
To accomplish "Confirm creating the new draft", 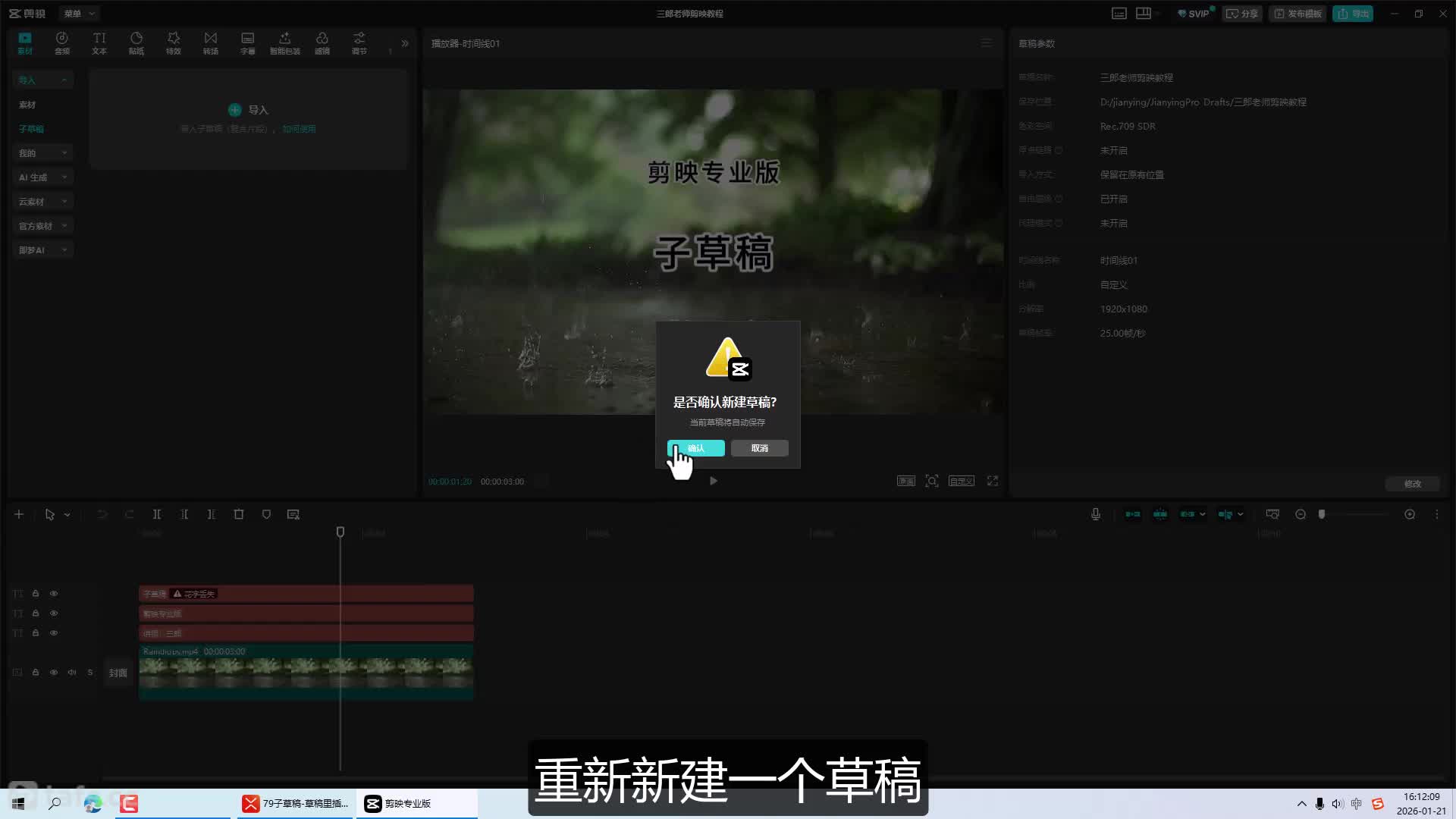I will (x=695, y=448).
